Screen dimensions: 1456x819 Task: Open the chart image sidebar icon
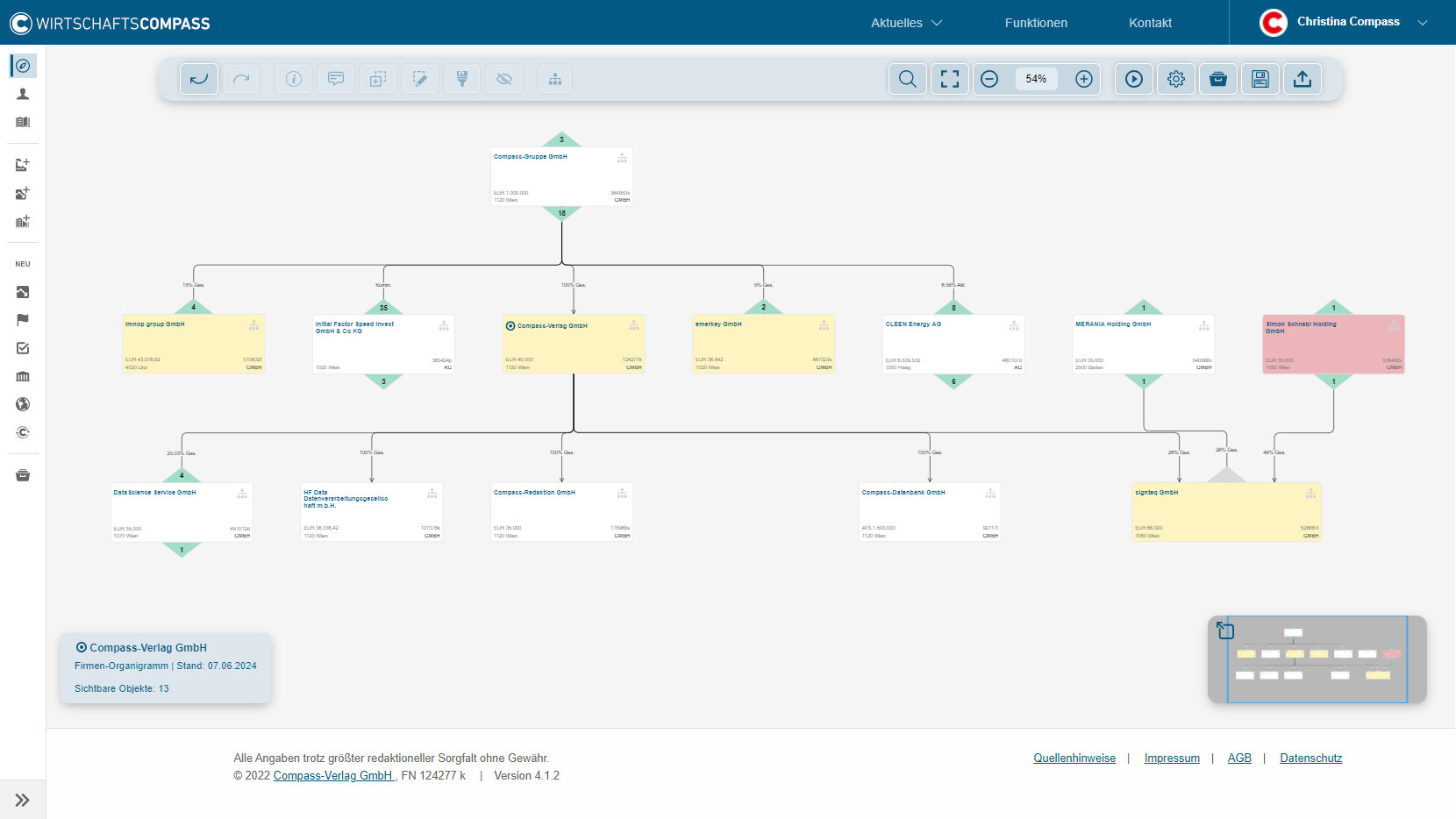(23, 292)
